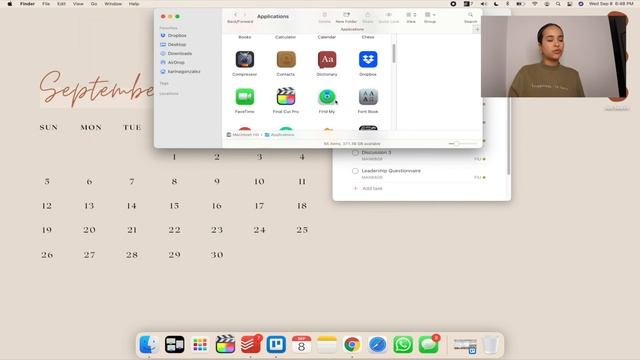Click the menu bar date and time
640x360 pixels.
tap(611, 4)
